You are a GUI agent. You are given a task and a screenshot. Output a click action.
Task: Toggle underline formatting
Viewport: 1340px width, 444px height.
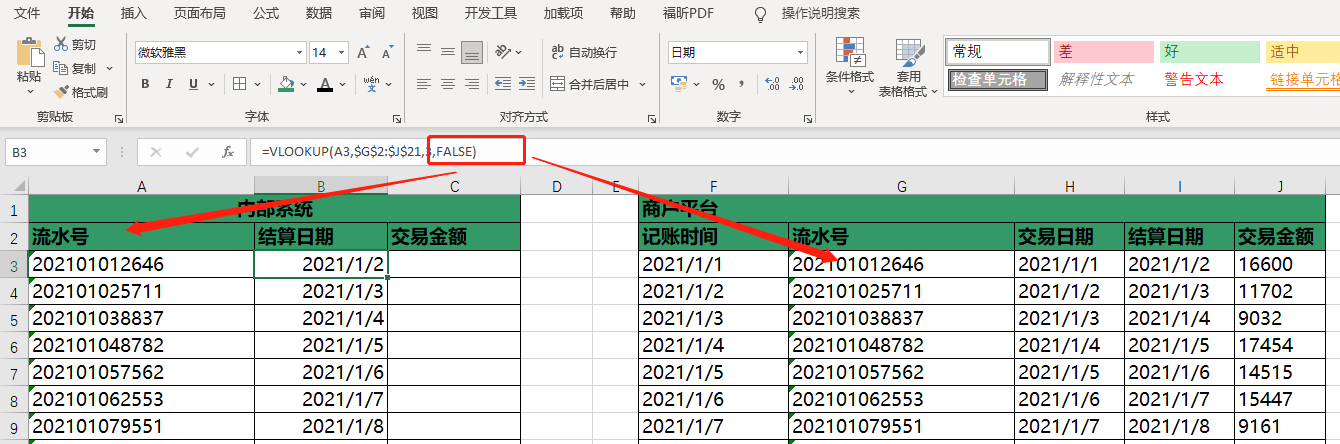[193, 84]
